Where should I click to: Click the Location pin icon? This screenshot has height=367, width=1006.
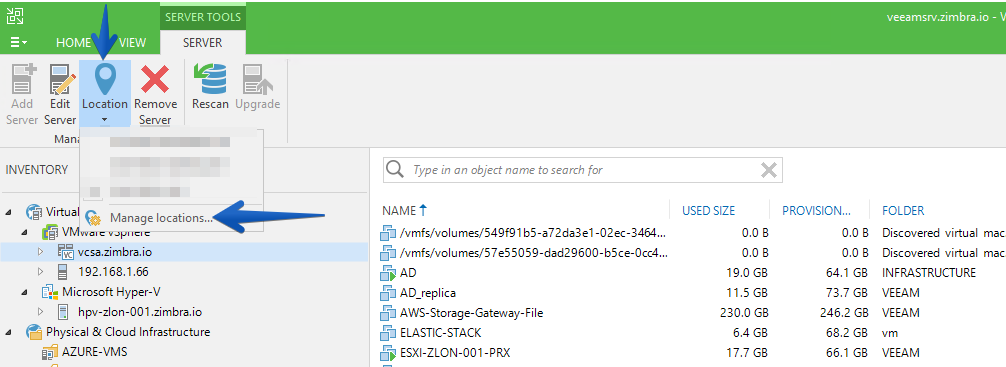[105, 78]
